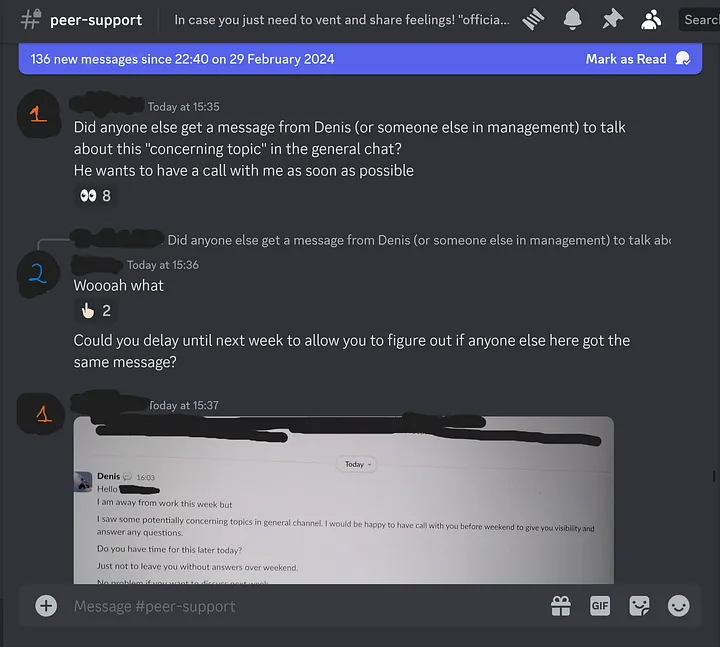Click the plus attachment button

pyautogui.click(x=46, y=606)
